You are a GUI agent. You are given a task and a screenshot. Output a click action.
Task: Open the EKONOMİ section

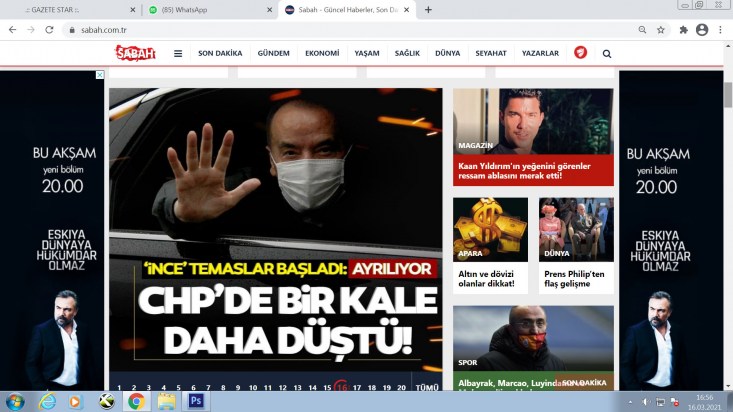(x=322, y=53)
